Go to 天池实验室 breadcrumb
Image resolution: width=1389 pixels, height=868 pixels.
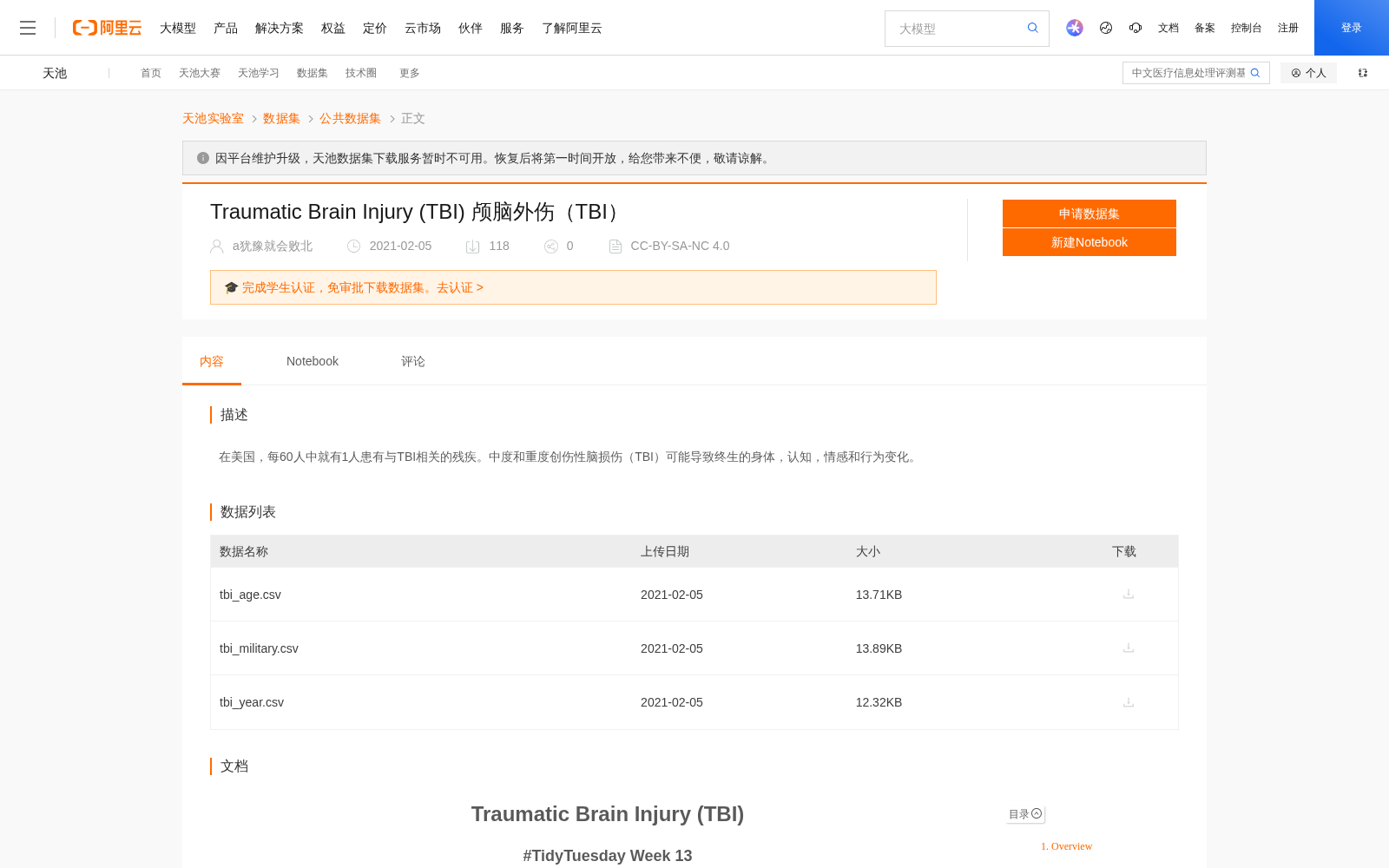(213, 118)
